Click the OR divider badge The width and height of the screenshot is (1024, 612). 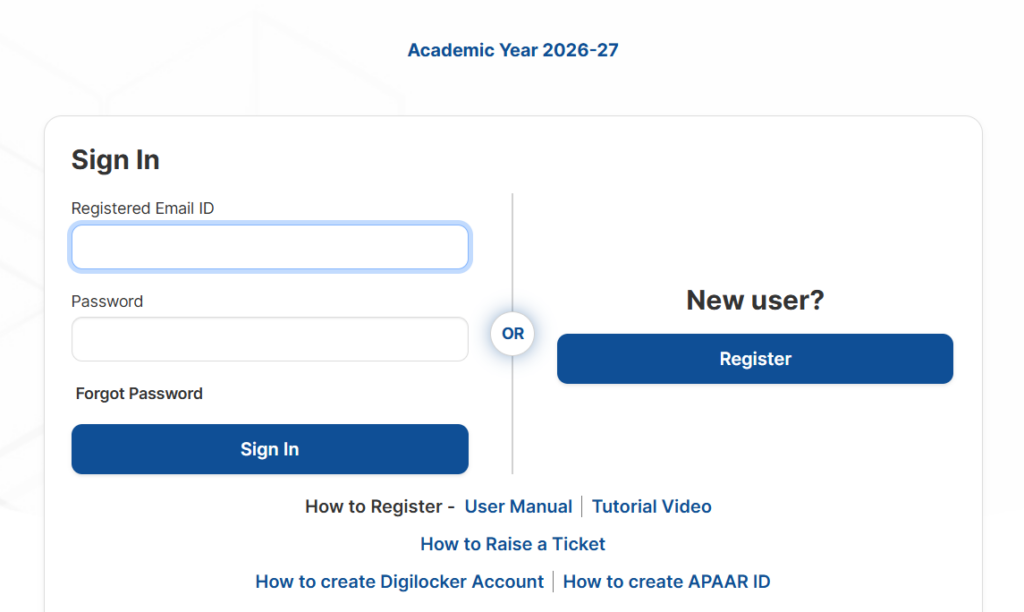512,334
